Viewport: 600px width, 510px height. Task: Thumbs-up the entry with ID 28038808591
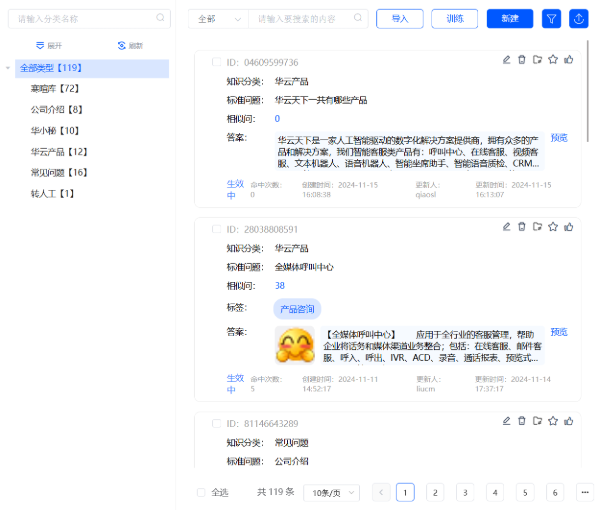click(x=569, y=227)
